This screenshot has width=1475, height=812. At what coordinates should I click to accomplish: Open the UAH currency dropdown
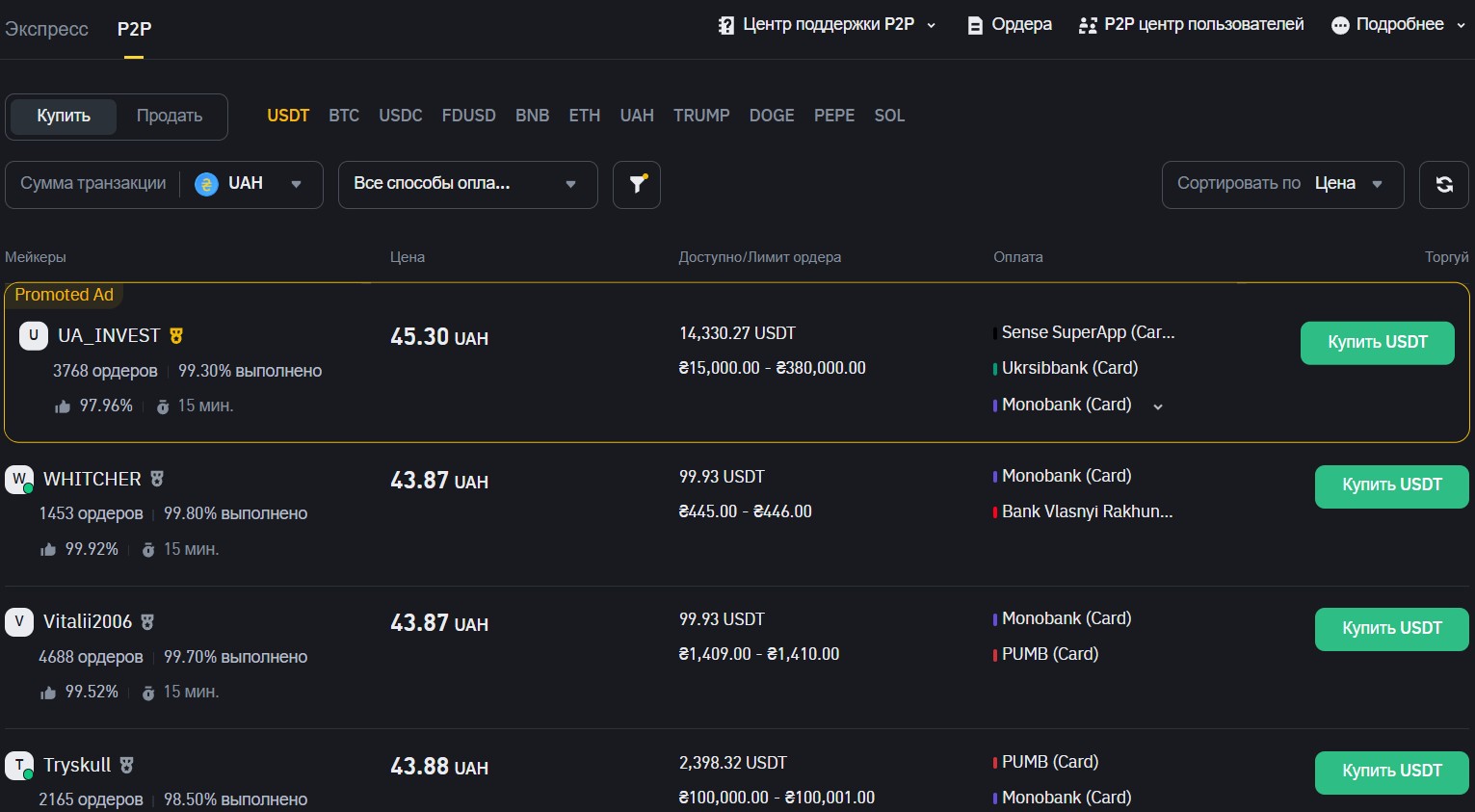coord(249,184)
